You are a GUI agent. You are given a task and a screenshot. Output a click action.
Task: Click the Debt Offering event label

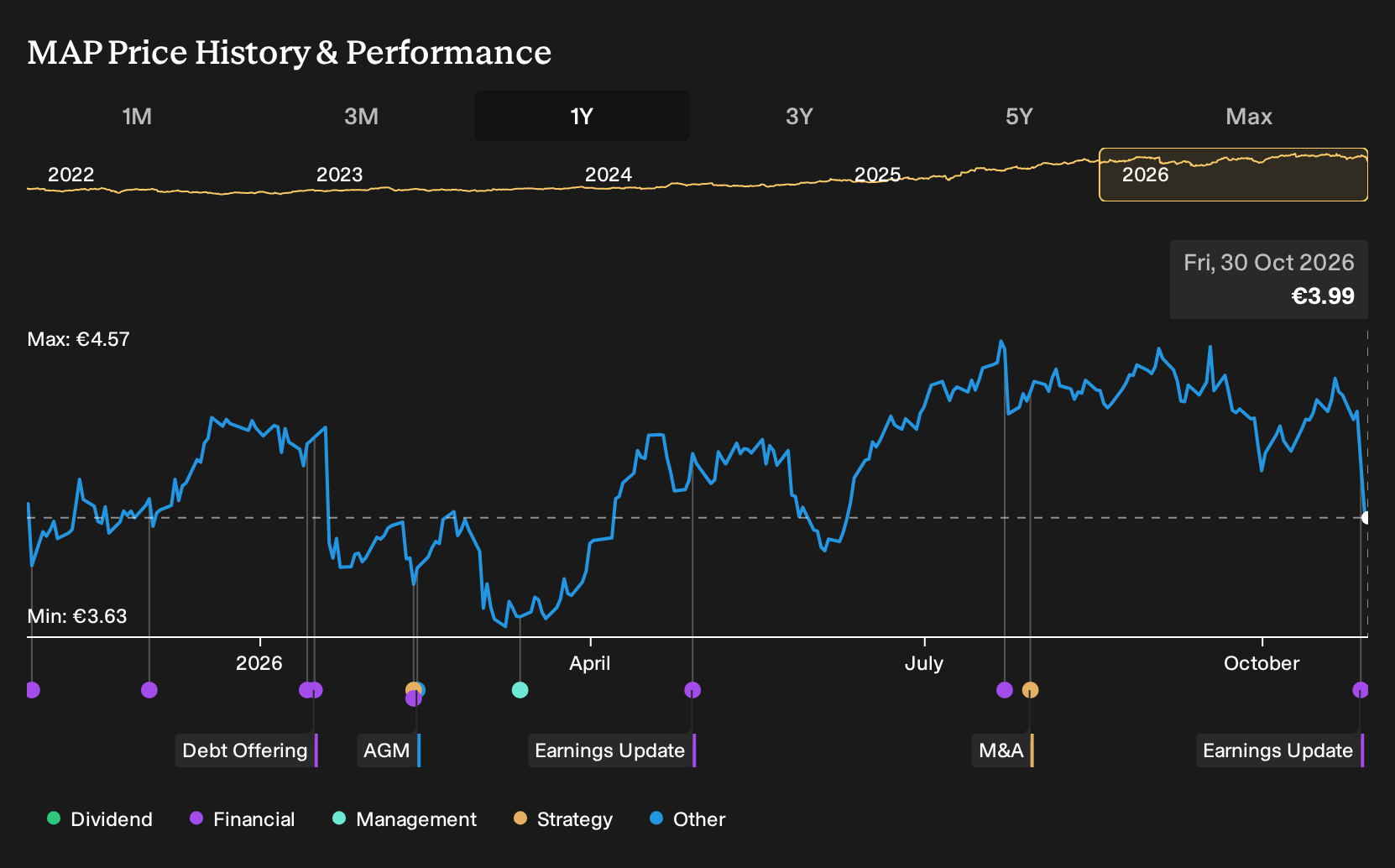245,750
